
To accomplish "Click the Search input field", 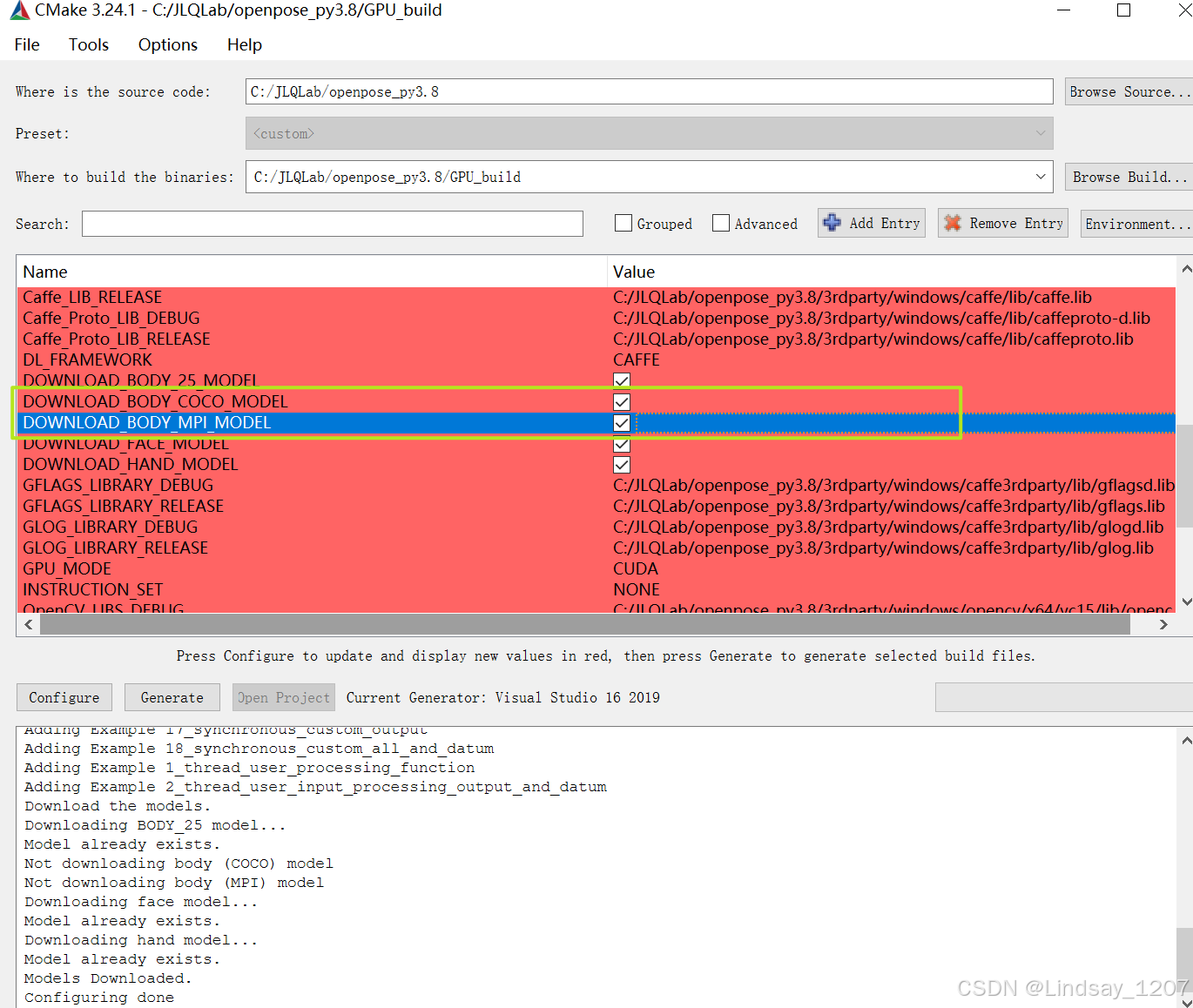I will (x=333, y=224).
